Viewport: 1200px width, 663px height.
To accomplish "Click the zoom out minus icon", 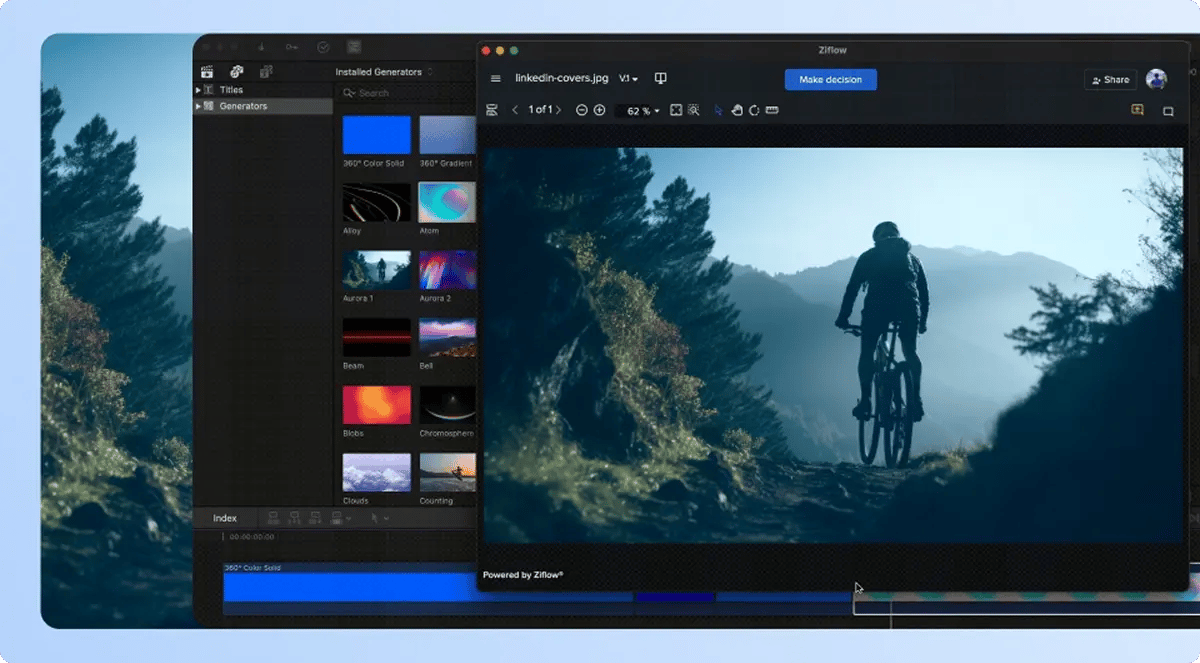I will tap(582, 110).
